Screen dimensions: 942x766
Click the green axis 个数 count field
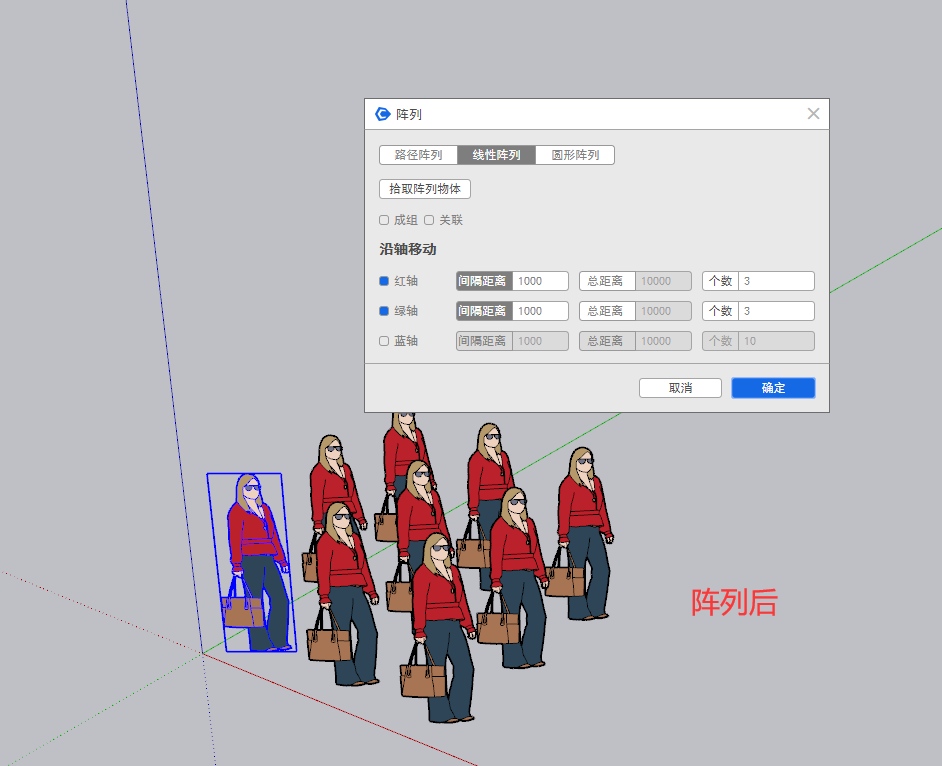[x=775, y=311]
